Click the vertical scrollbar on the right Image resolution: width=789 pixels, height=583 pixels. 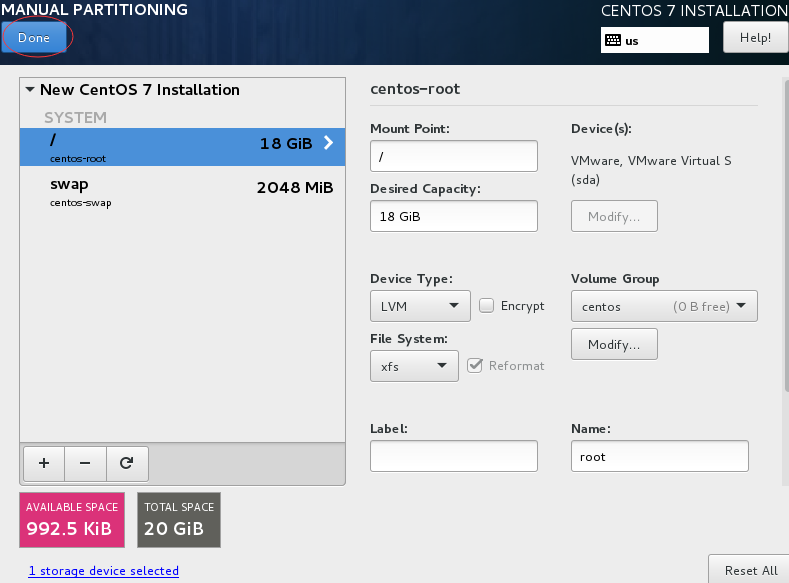[x=786, y=234]
